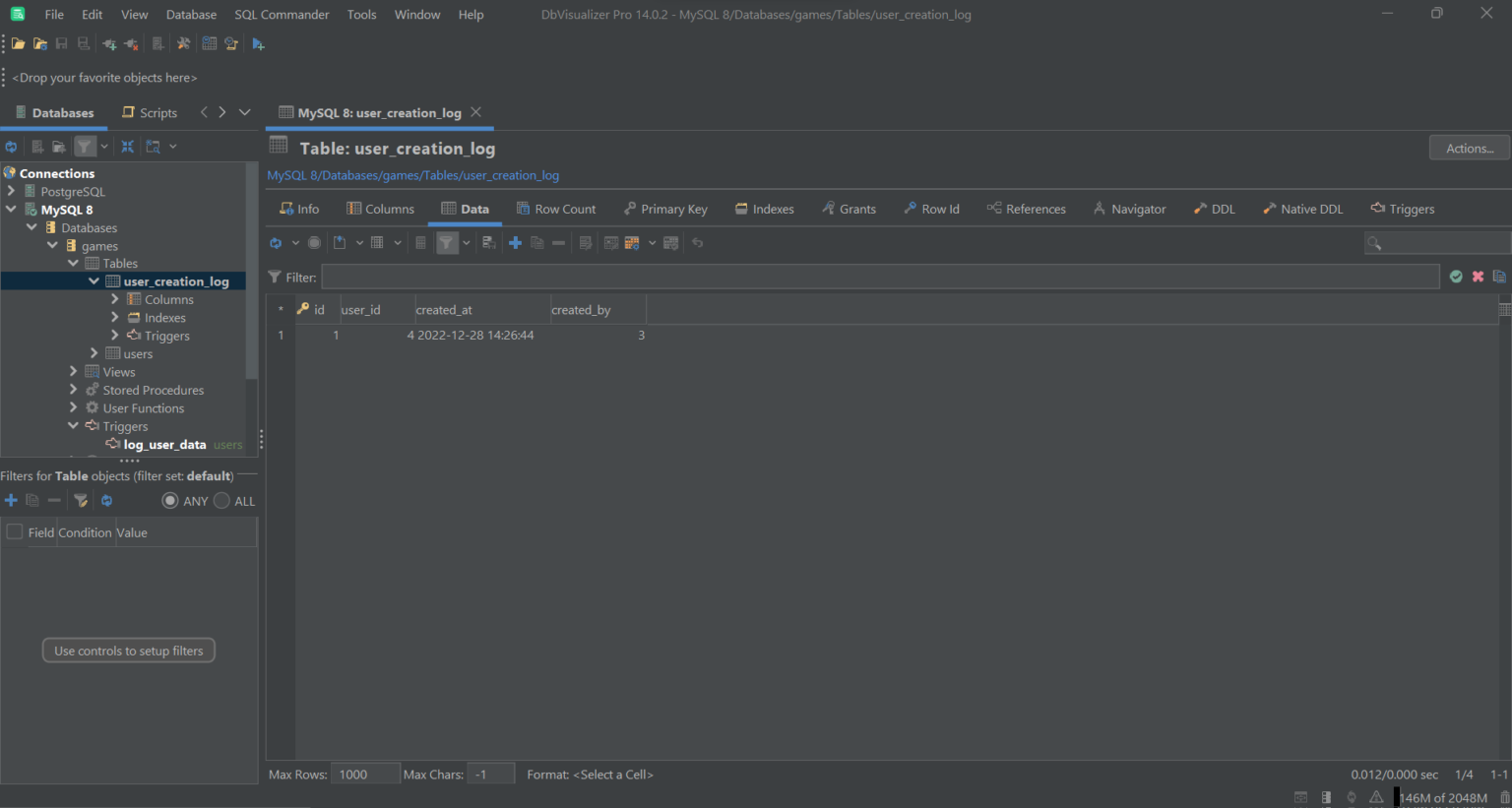The height and width of the screenshot is (808, 1512).
Task: Clear the filter with red X icon
Action: click(1478, 278)
